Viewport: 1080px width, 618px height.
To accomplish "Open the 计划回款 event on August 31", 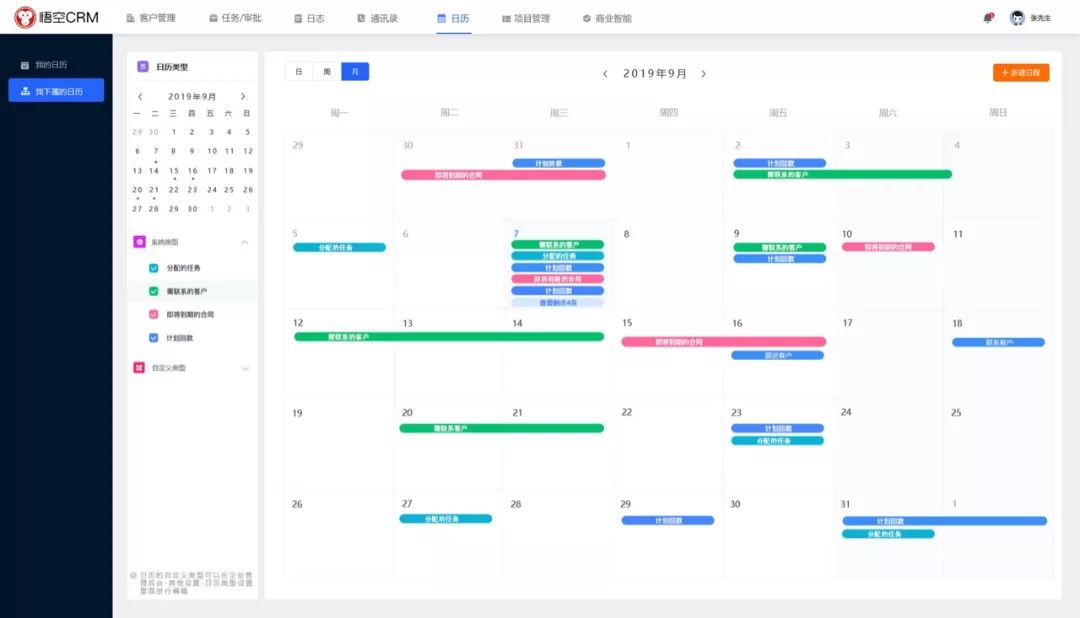I will 559,163.
